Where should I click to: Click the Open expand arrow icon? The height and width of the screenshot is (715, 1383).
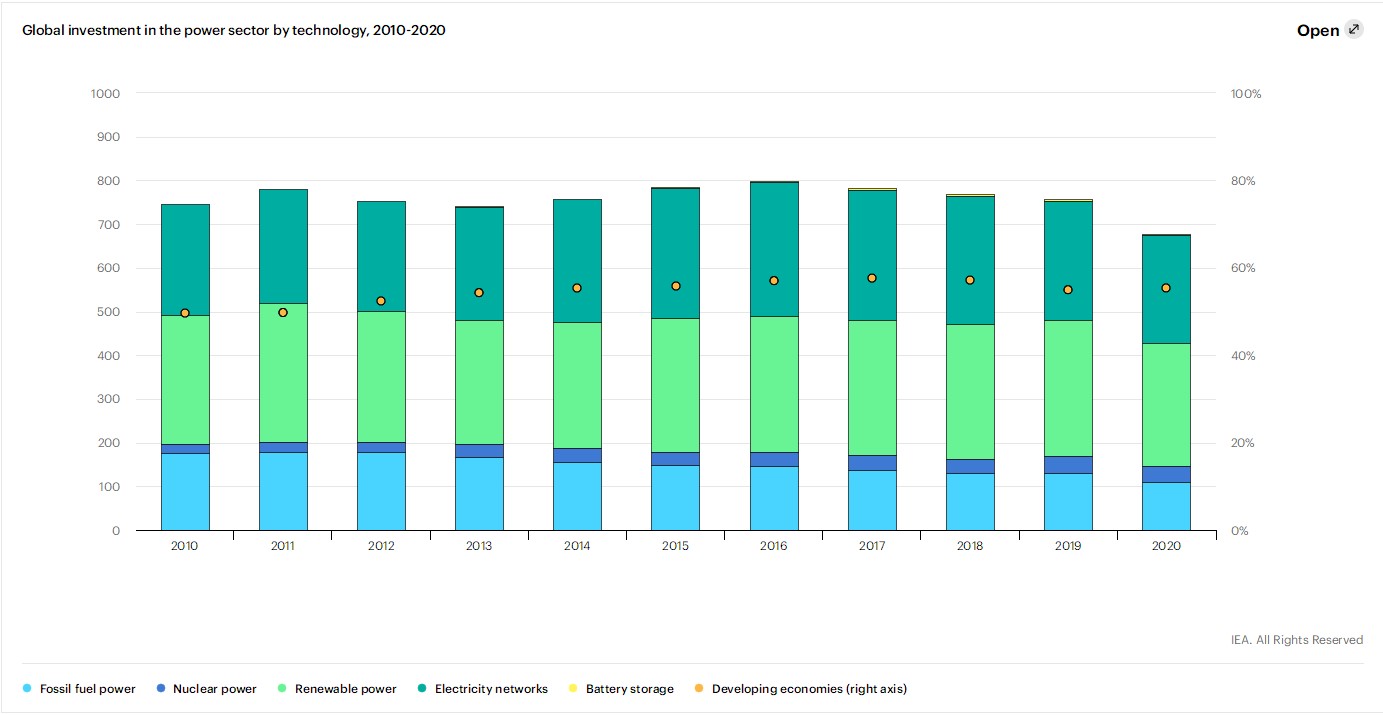coord(1354,29)
